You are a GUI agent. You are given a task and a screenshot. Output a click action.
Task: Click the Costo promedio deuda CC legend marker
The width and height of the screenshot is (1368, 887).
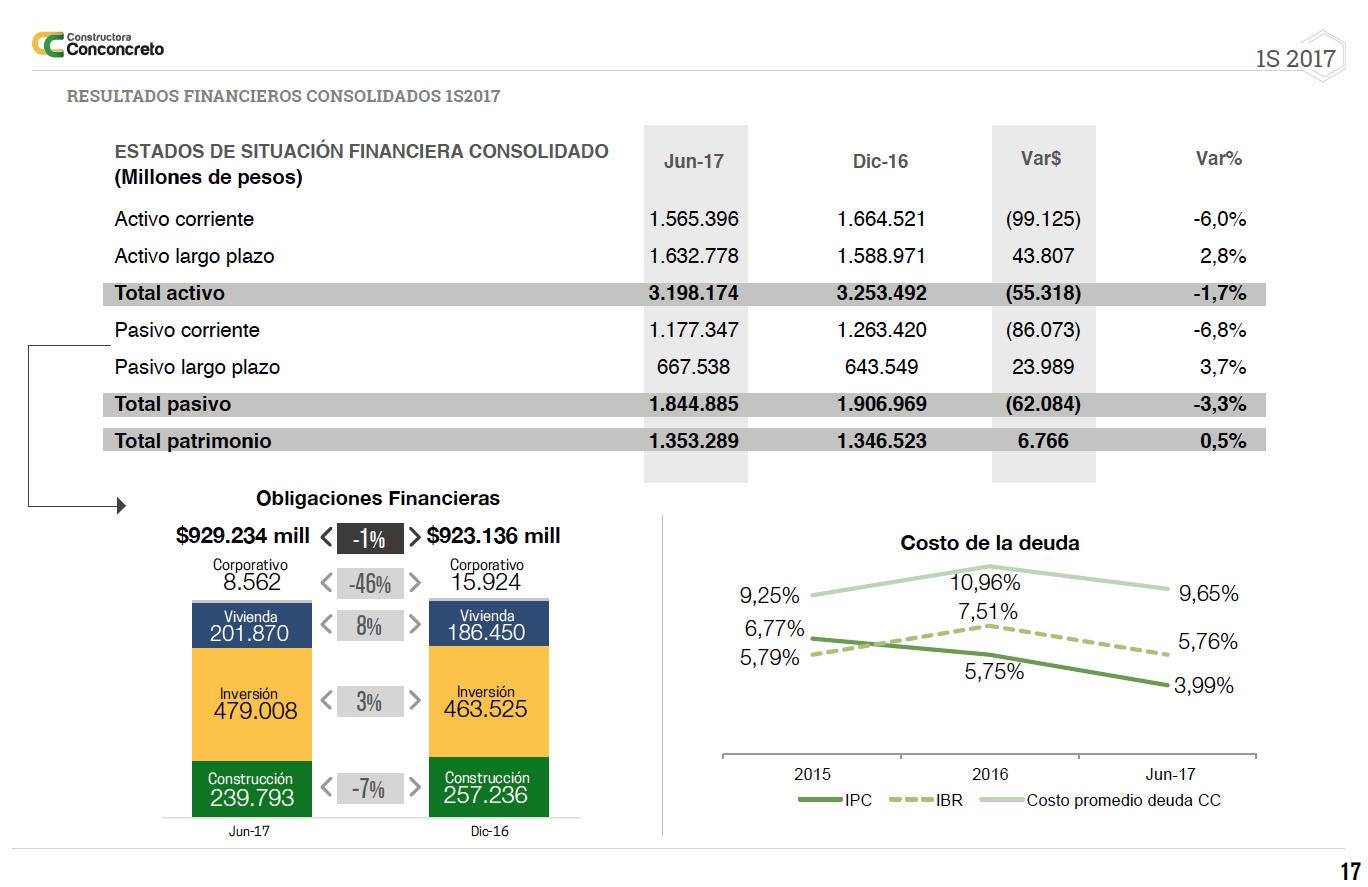(1000, 800)
